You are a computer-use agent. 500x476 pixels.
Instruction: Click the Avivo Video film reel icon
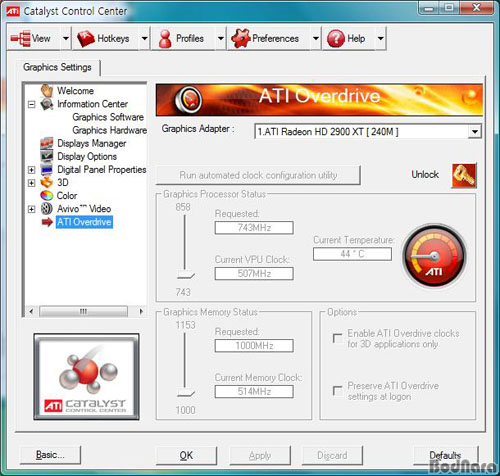(47, 209)
